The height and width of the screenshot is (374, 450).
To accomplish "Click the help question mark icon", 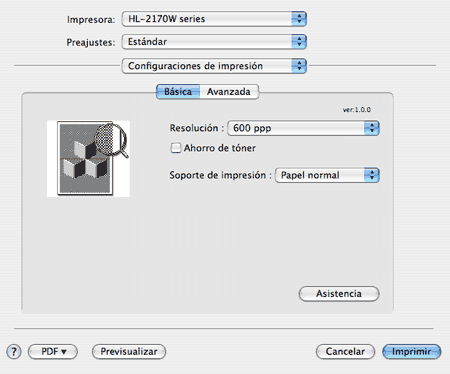I will coord(14,352).
